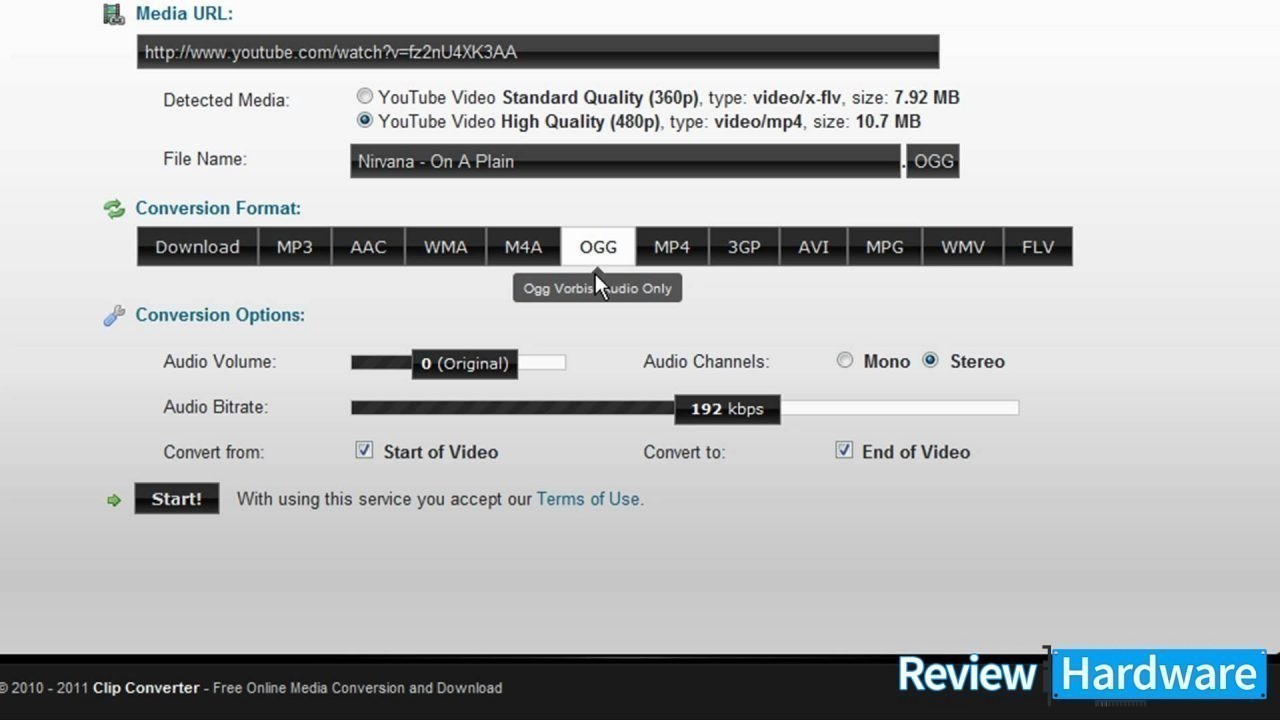Image resolution: width=1280 pixels, height=720 pixels.
Task: Select the WMA format tab
Action: click(x=445, y=247)
